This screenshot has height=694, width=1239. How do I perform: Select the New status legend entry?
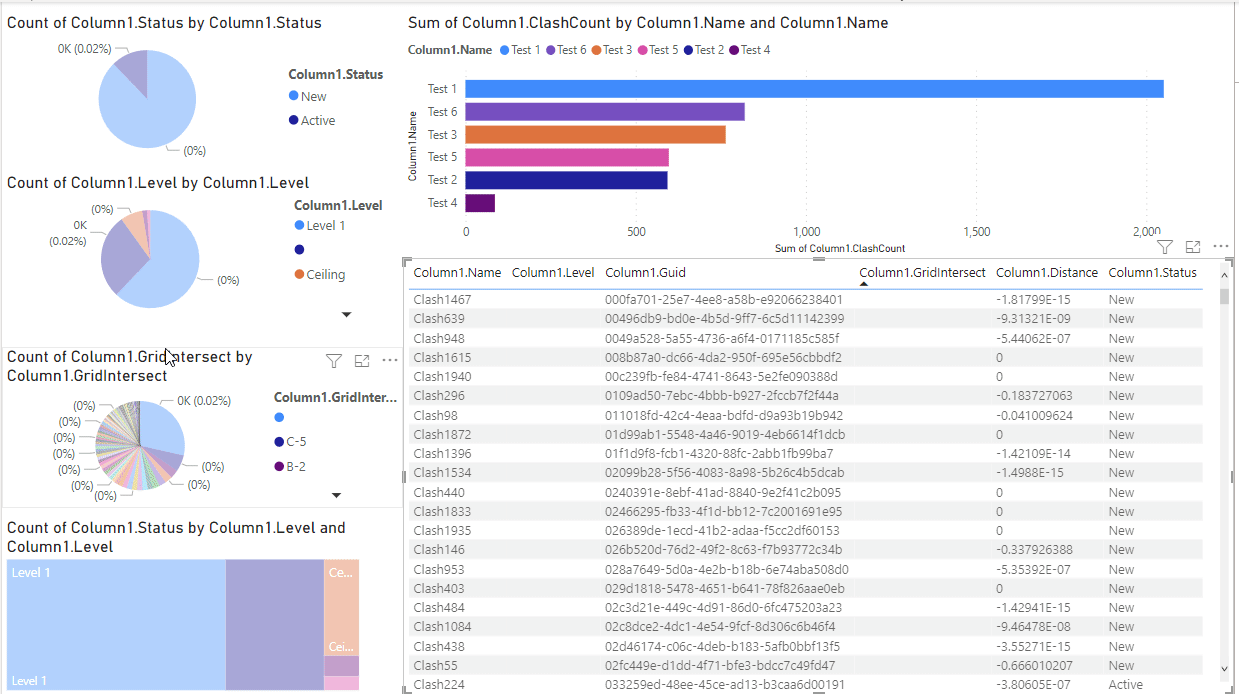pos(313,97)
